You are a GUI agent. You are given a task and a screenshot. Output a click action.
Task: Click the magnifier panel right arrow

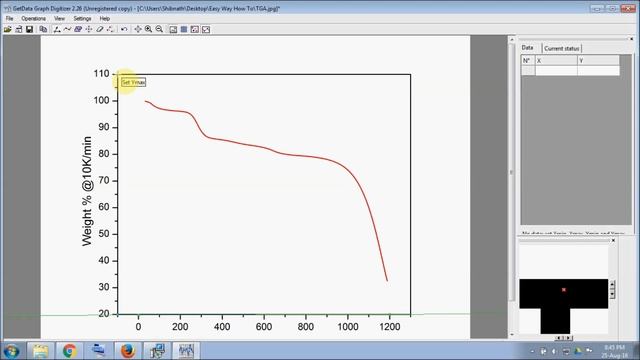569,338
